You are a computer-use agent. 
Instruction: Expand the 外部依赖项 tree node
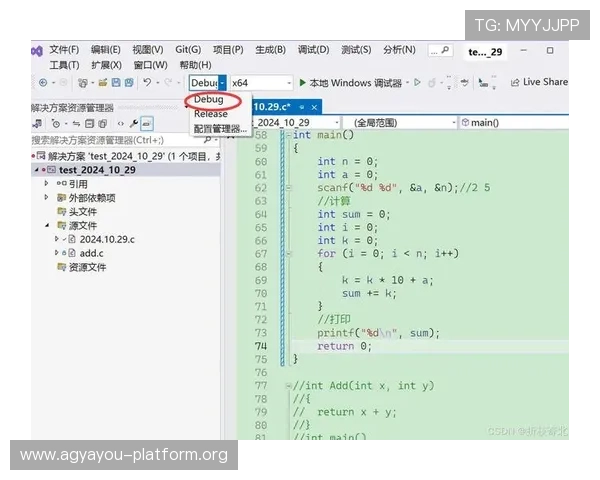[x=46, y=197]
